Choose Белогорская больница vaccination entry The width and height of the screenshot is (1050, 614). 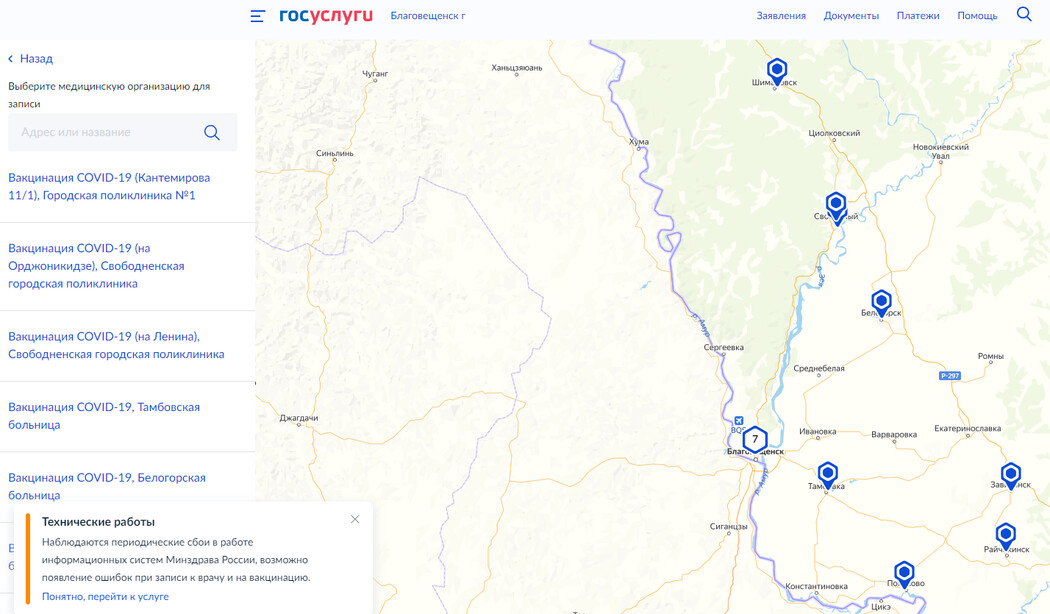click(x=107, y=486)
